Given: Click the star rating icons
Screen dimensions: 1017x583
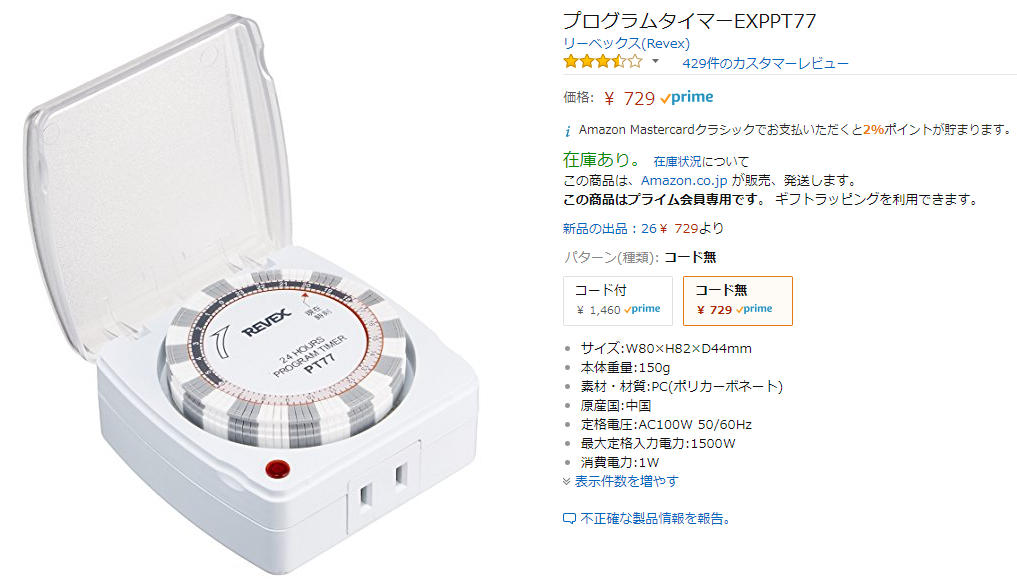Looking at the screenshot, I should [603, 62].
